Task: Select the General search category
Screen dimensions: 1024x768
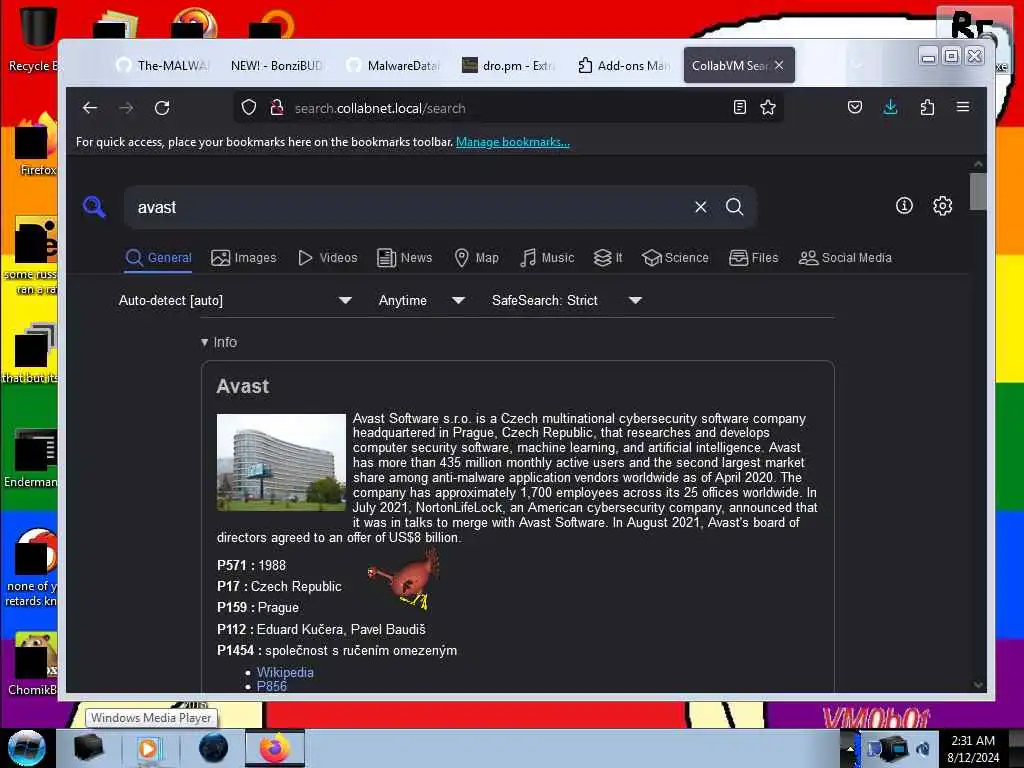Action: pyautogui.click(x=159, y=258)
